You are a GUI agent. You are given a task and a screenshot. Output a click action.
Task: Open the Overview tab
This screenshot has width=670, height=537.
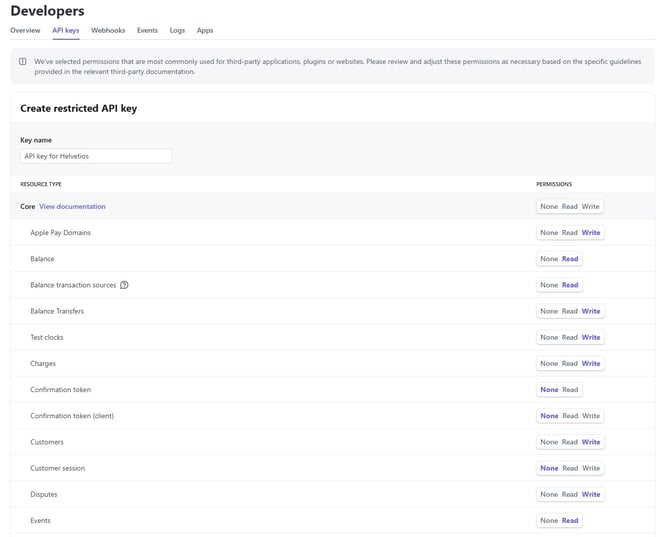[25, 31]
